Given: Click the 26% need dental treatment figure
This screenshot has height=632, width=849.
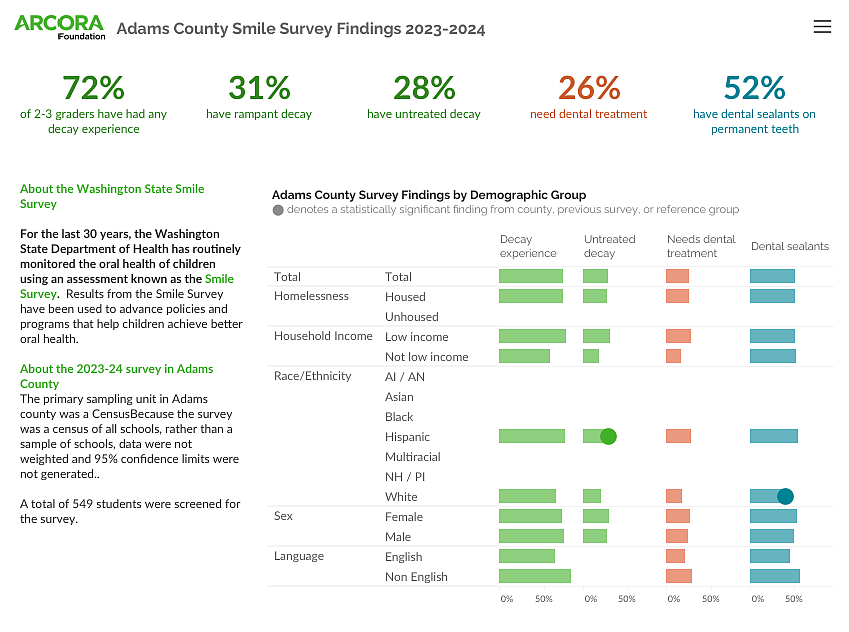Looking at the screenshot, I should [x=589, y=88].
